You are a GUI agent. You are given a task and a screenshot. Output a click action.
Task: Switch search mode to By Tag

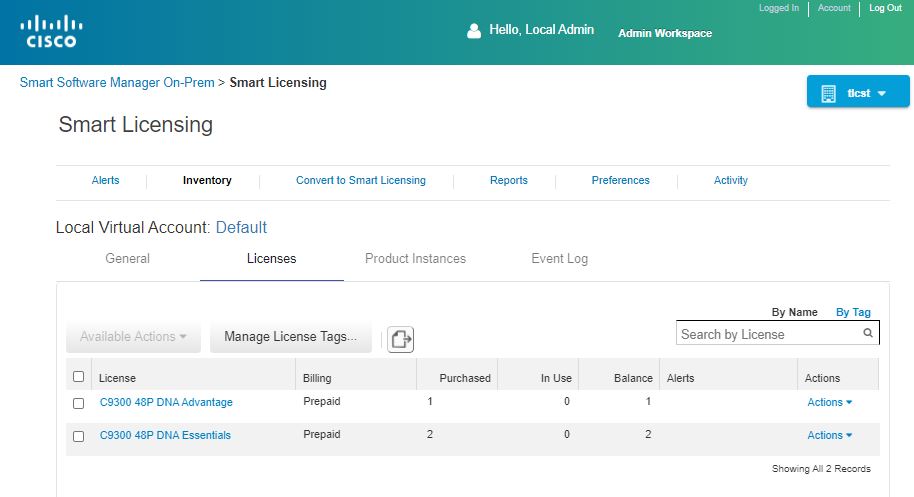click(853, 312)
